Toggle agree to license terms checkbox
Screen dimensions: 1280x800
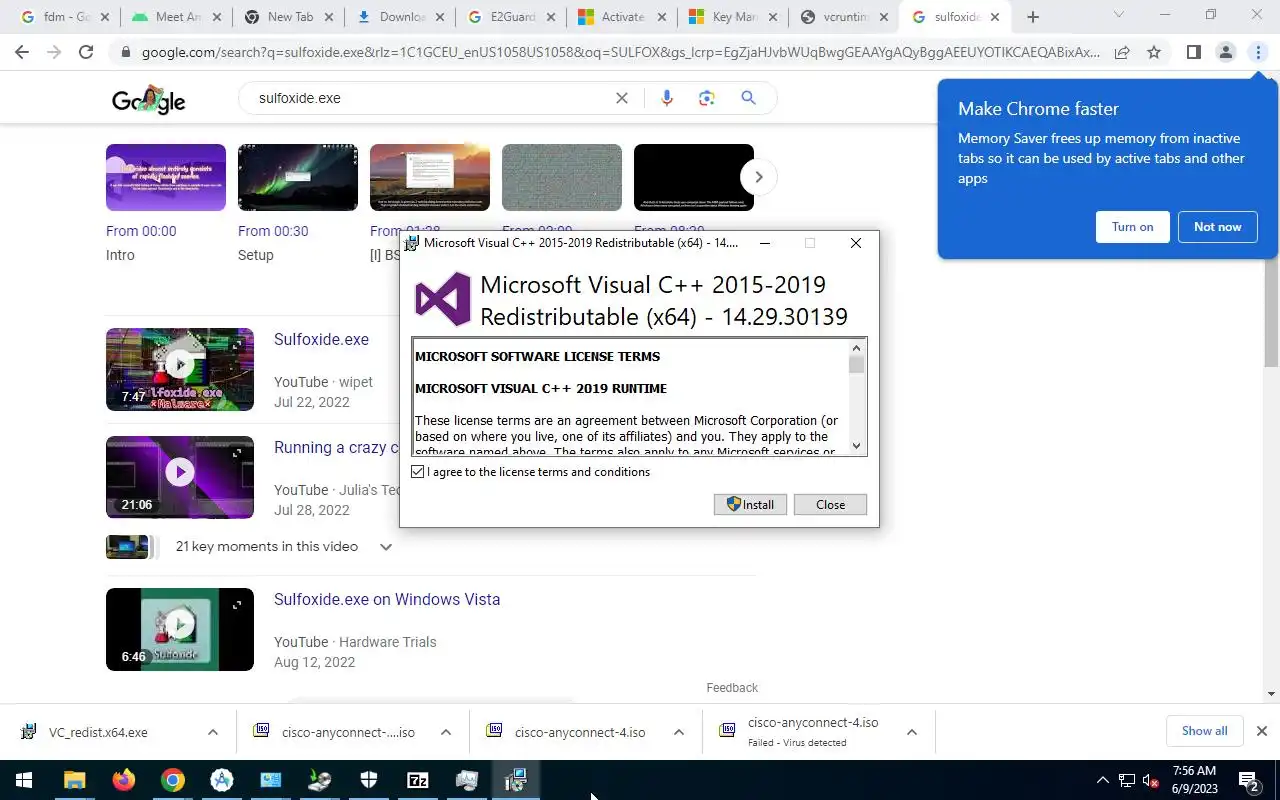pos(418,472)
